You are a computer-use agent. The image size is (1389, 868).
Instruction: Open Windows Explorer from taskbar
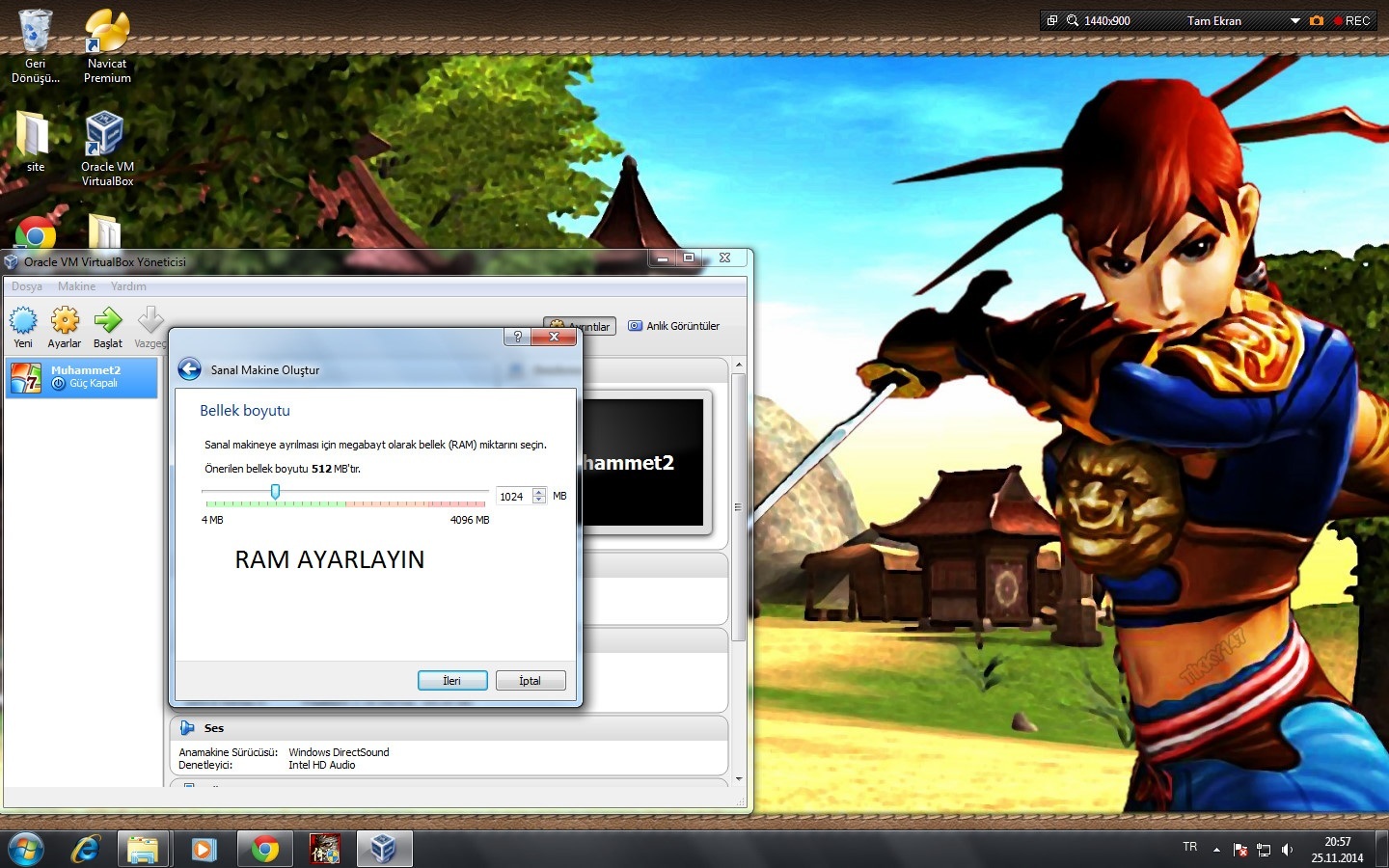tap(144, 849)
